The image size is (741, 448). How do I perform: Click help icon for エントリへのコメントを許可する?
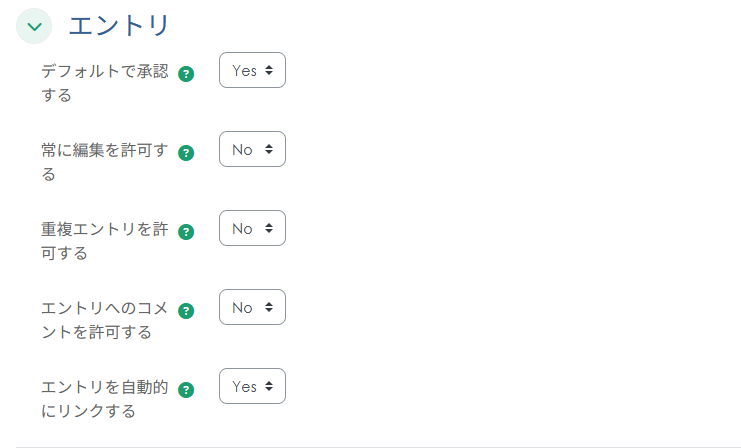[185, 311]
